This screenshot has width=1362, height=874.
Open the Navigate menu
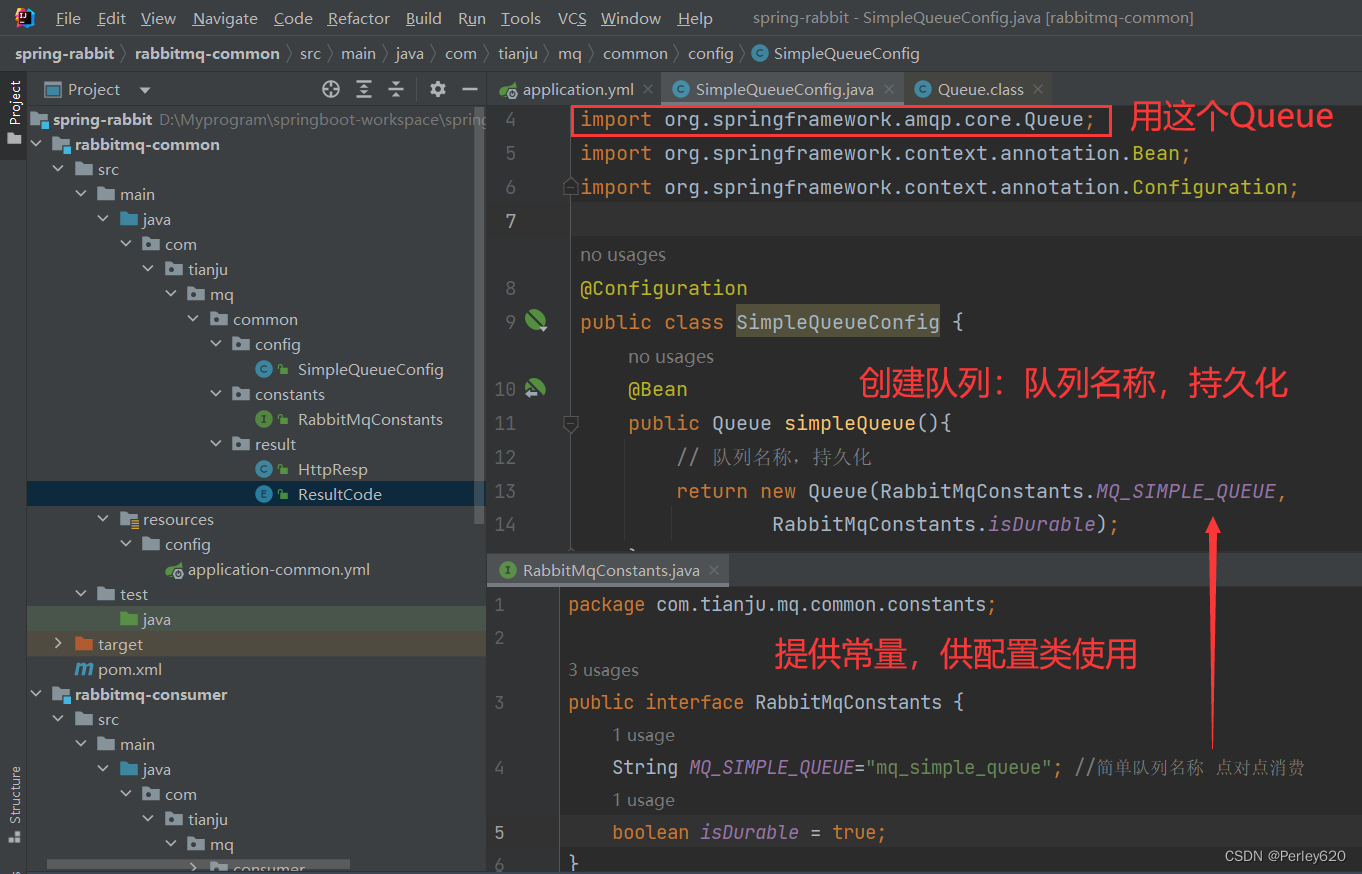click(x=225, y=18)
